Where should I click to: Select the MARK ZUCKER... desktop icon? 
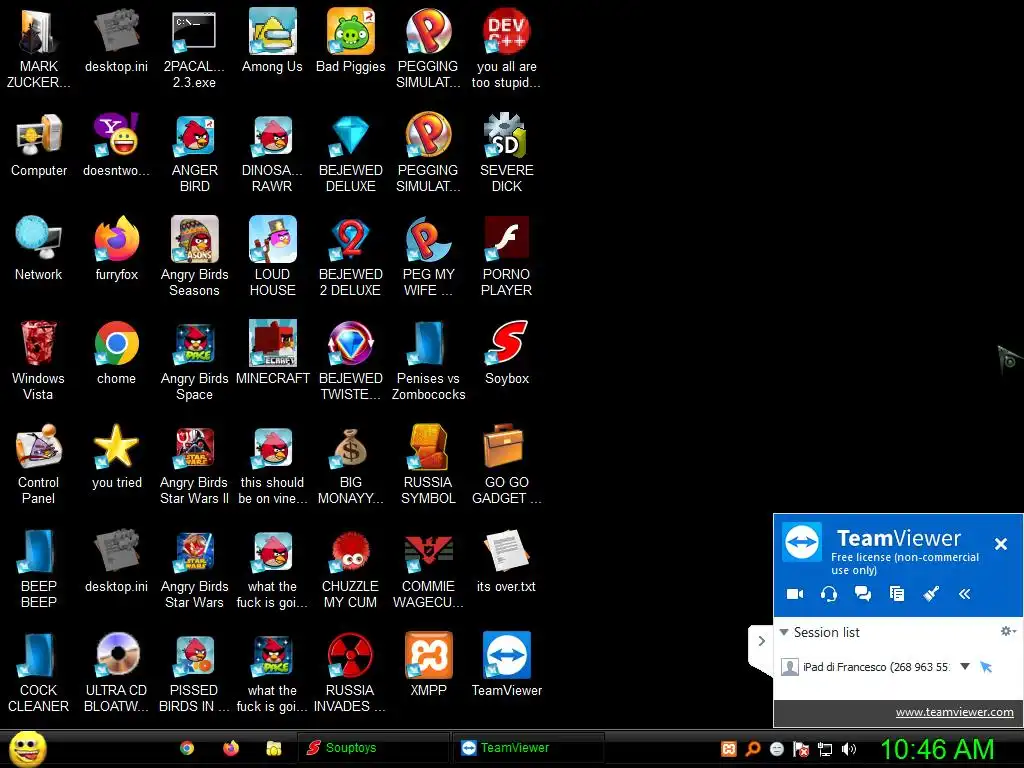[39, 48]
